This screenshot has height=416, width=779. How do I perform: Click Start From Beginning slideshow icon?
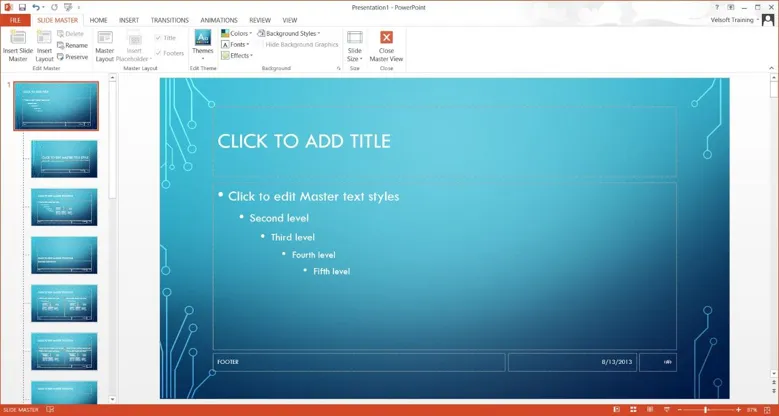coord(69,7)
